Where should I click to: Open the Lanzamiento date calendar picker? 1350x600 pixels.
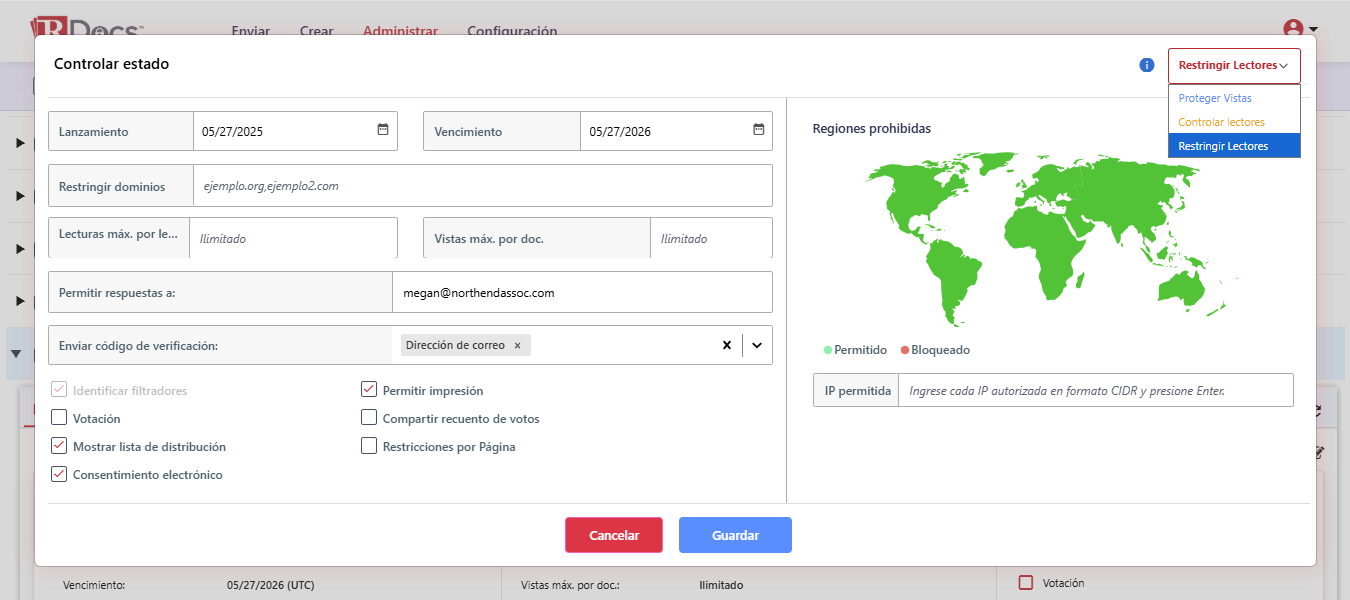383,130
